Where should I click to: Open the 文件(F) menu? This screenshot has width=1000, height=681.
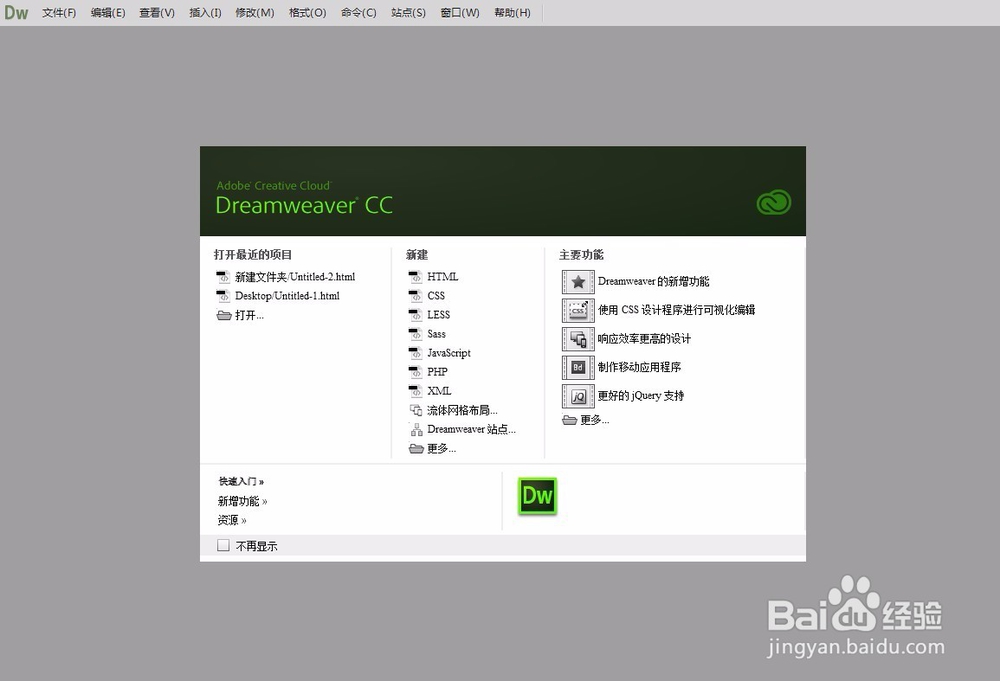[x=59, y=13]
